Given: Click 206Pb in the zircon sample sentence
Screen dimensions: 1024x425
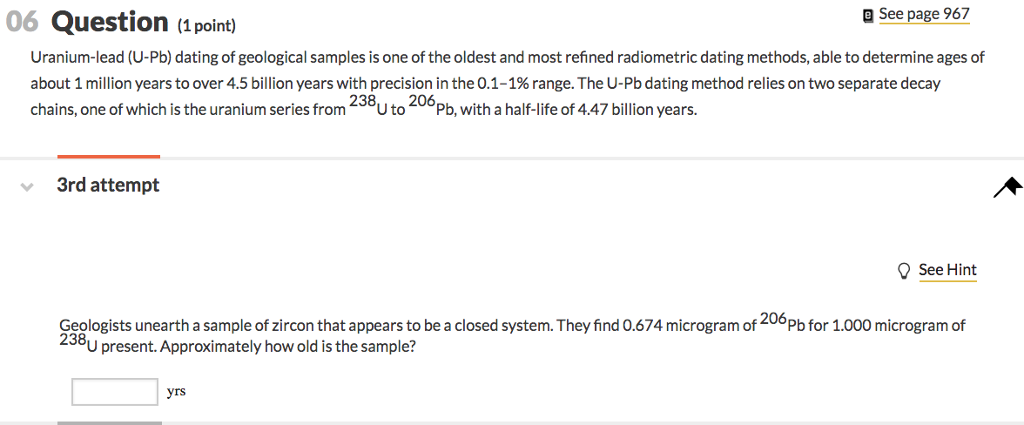Looking at the screenshot, I should coord(782,323).
